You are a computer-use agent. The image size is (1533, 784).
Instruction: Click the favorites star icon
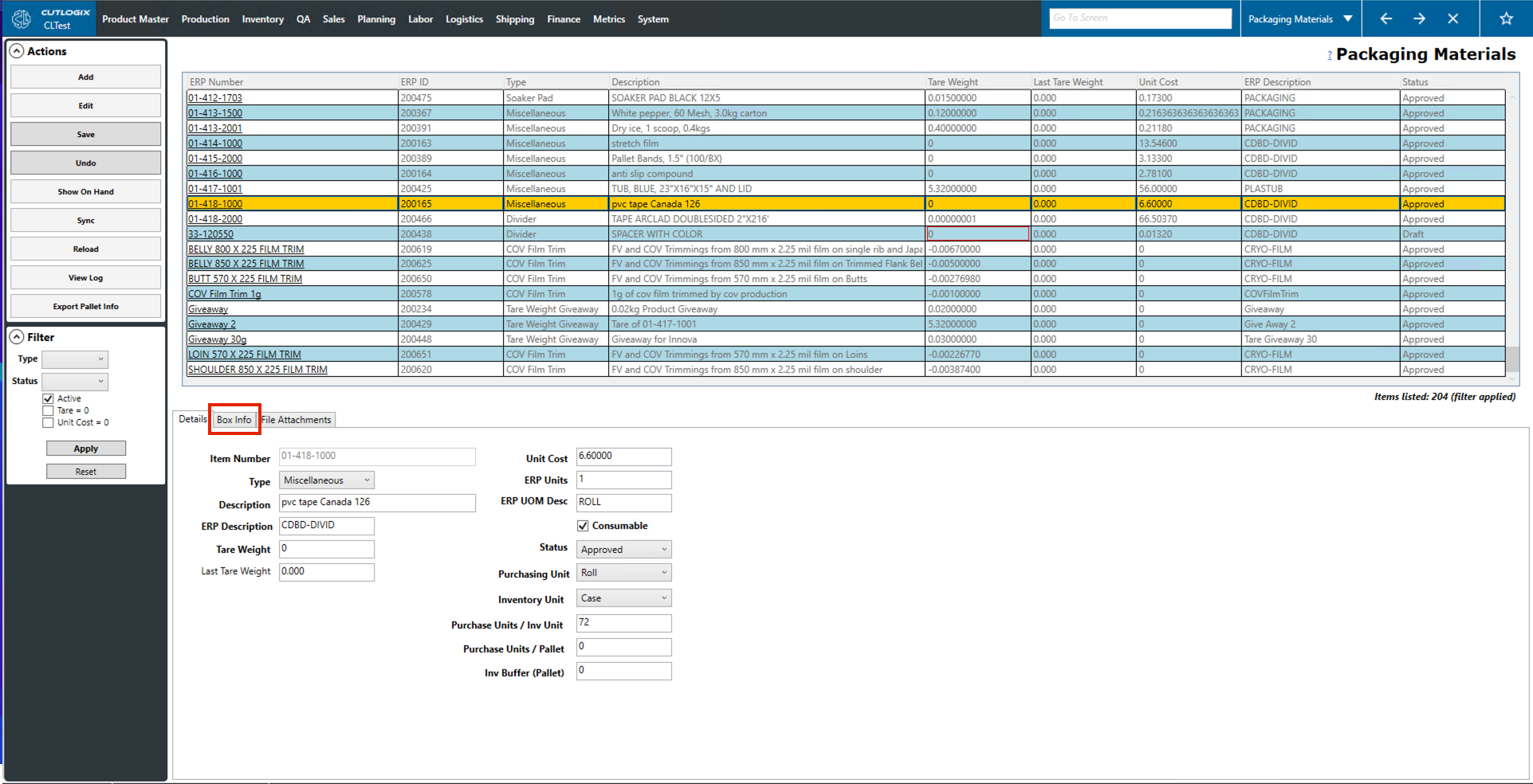[1505, 18]
